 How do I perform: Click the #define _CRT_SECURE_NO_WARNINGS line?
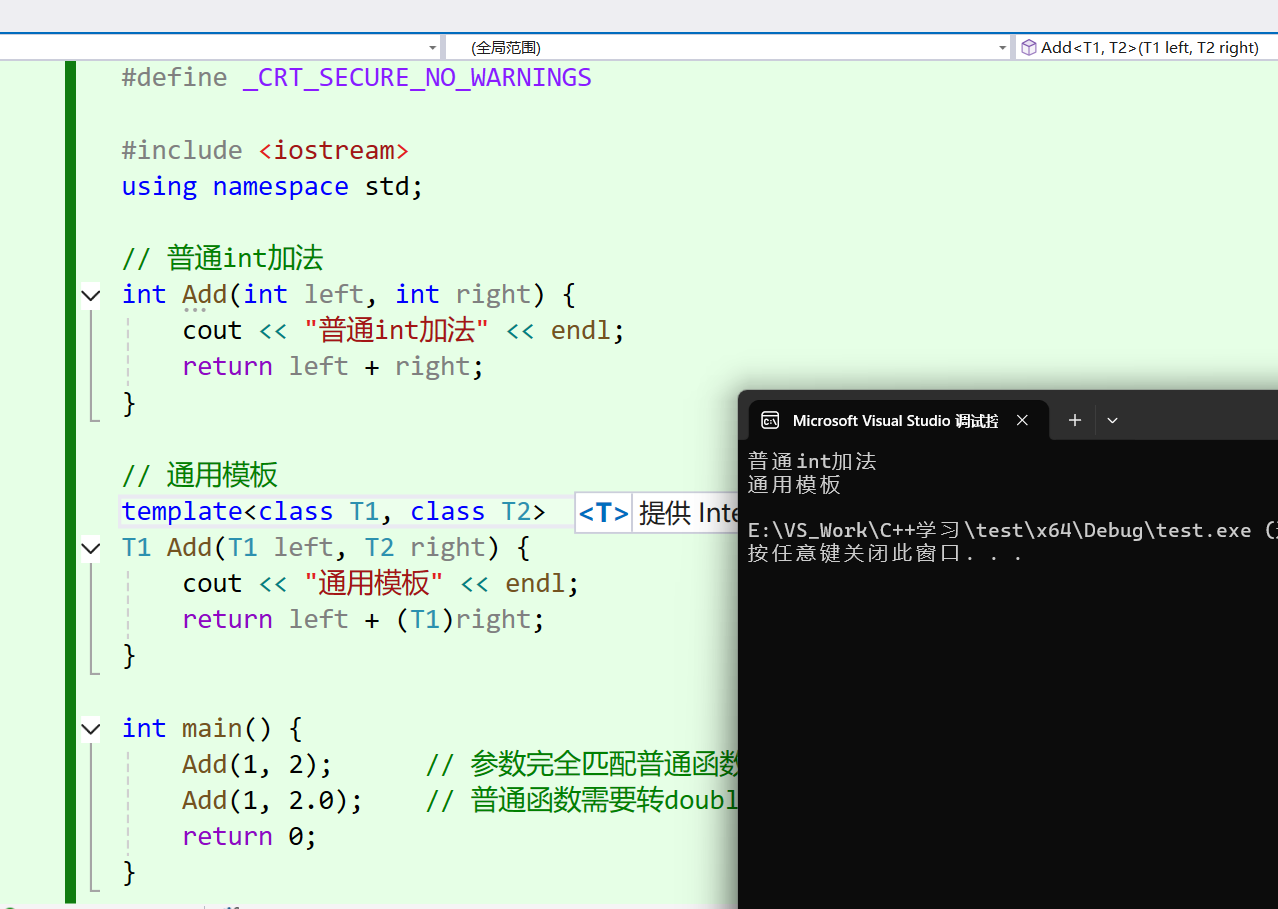[357, 78]
